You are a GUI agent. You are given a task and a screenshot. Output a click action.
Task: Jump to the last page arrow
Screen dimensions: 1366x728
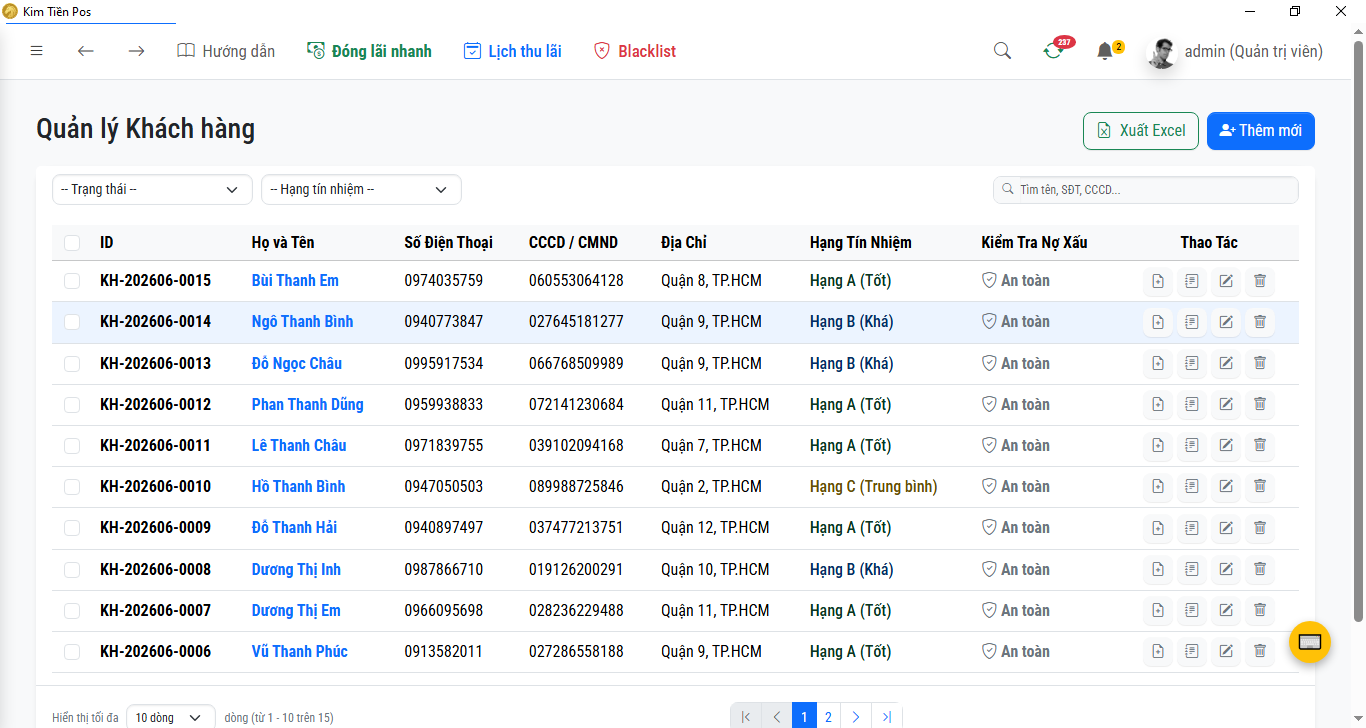(x=886, y=716)
